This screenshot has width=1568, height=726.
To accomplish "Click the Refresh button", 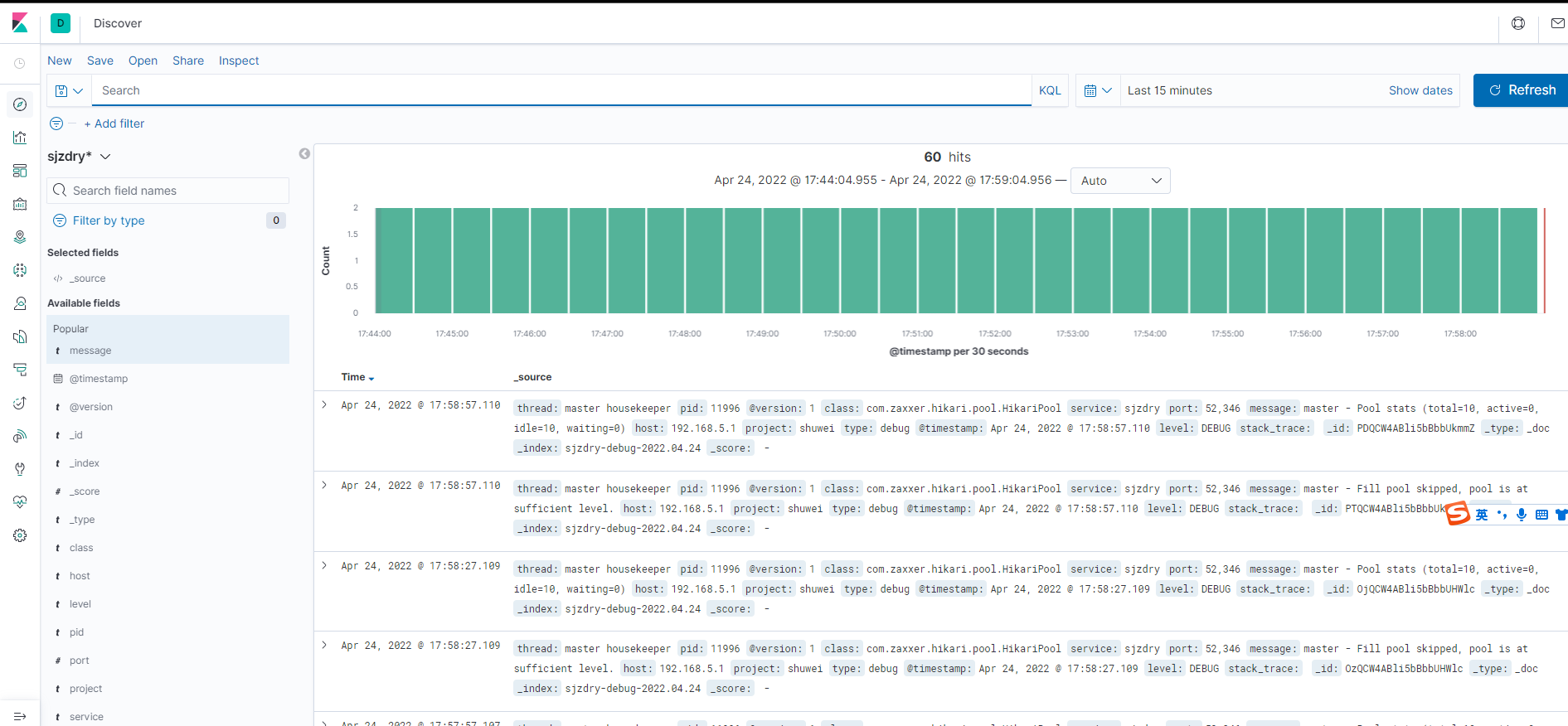I will 1522,90.
